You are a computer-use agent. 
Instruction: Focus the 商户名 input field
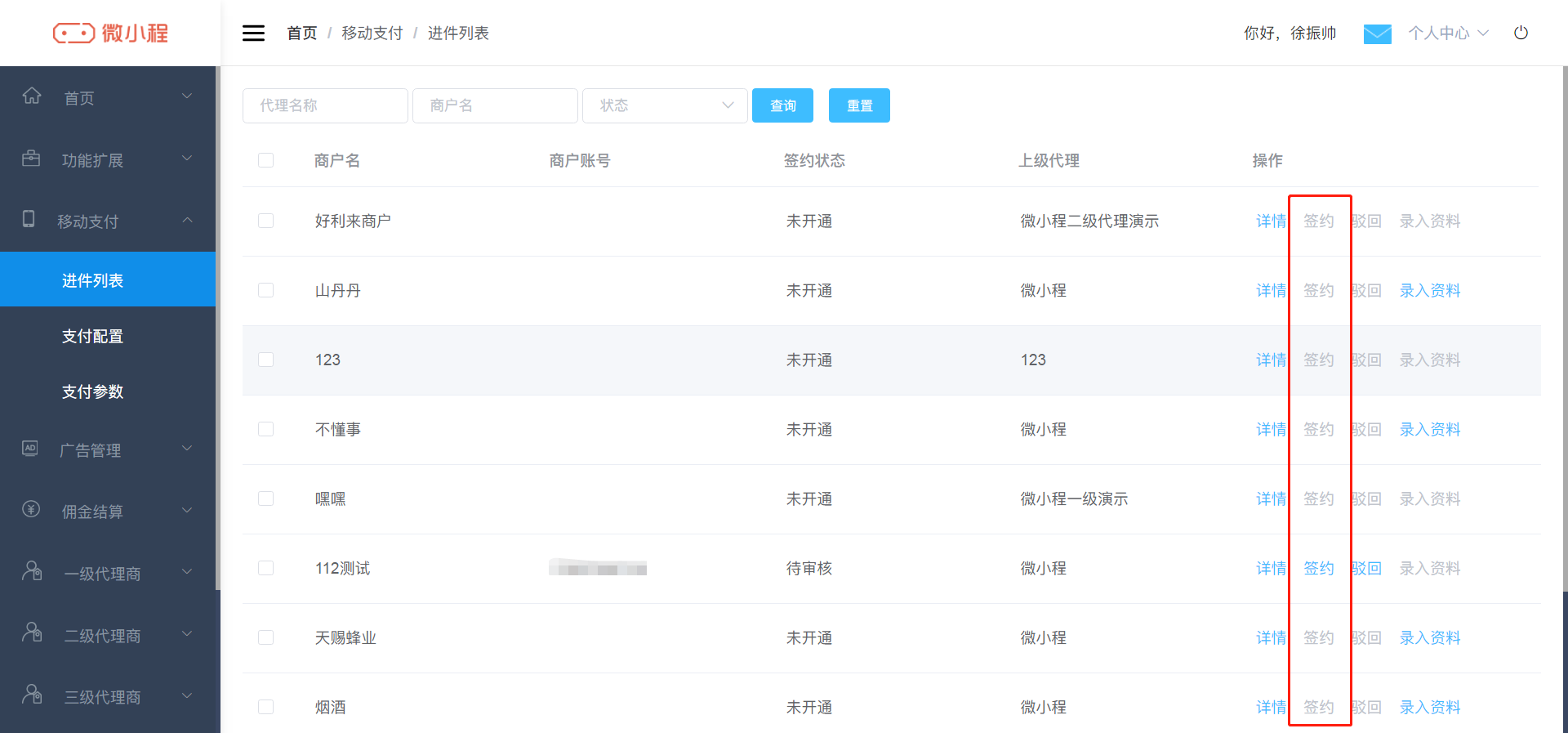[x=495, y=105]
